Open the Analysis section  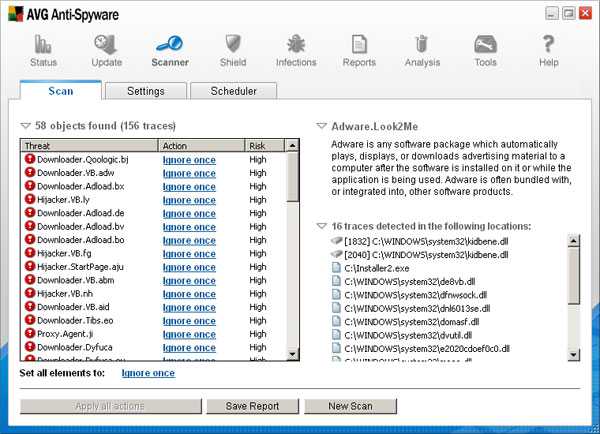pyautogui.click(x=422, y=51)
